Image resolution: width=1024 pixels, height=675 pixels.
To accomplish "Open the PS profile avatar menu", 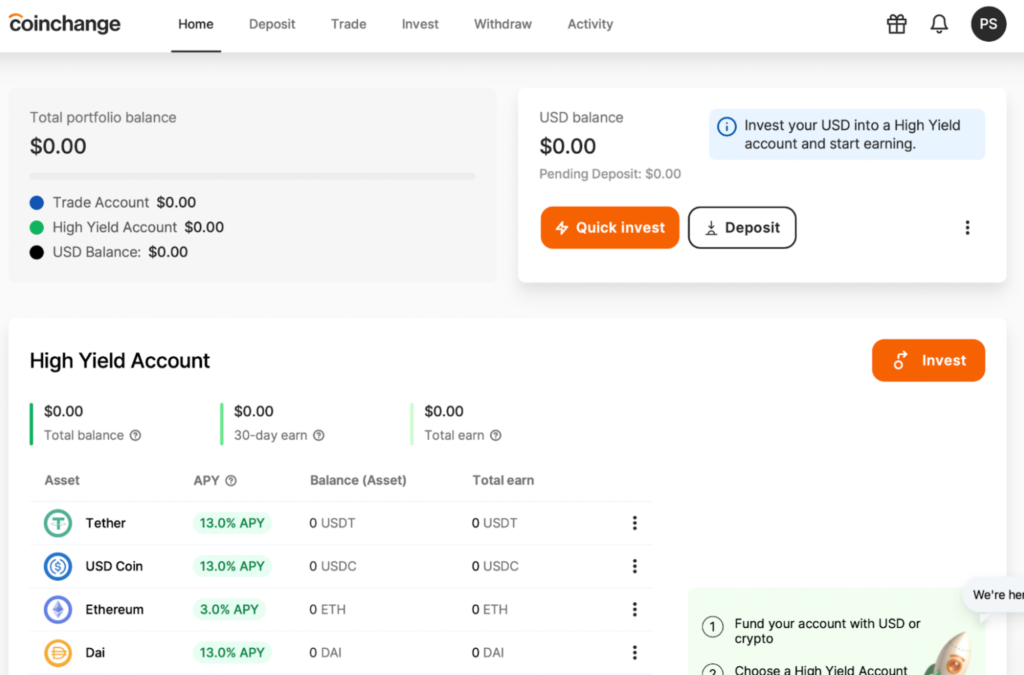I will (x=988, y=24).
